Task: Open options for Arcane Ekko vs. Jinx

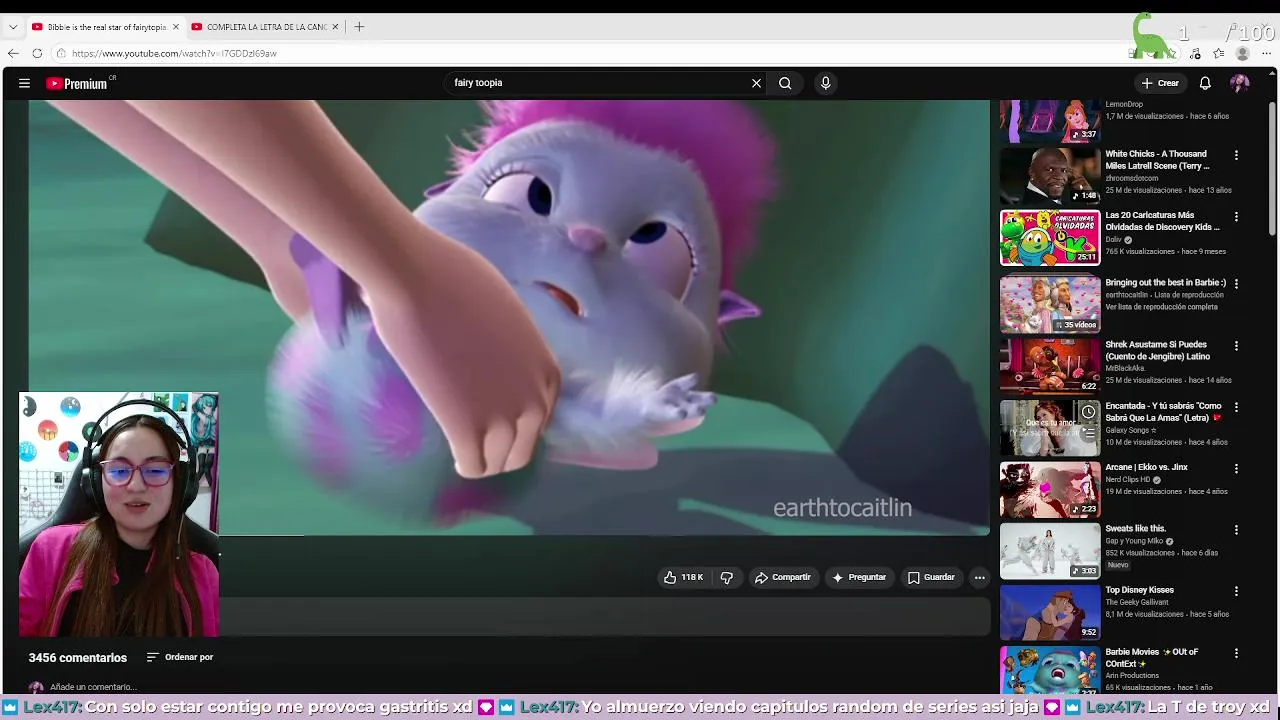Action: (x=1236, y=468)
